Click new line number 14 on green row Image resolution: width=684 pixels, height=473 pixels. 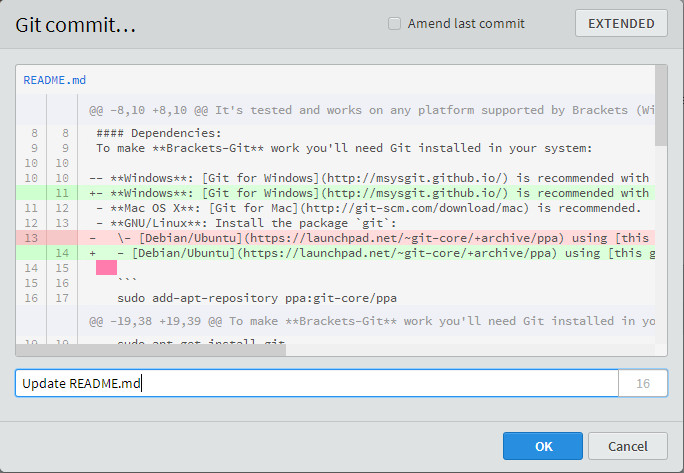tap(62, 253)
